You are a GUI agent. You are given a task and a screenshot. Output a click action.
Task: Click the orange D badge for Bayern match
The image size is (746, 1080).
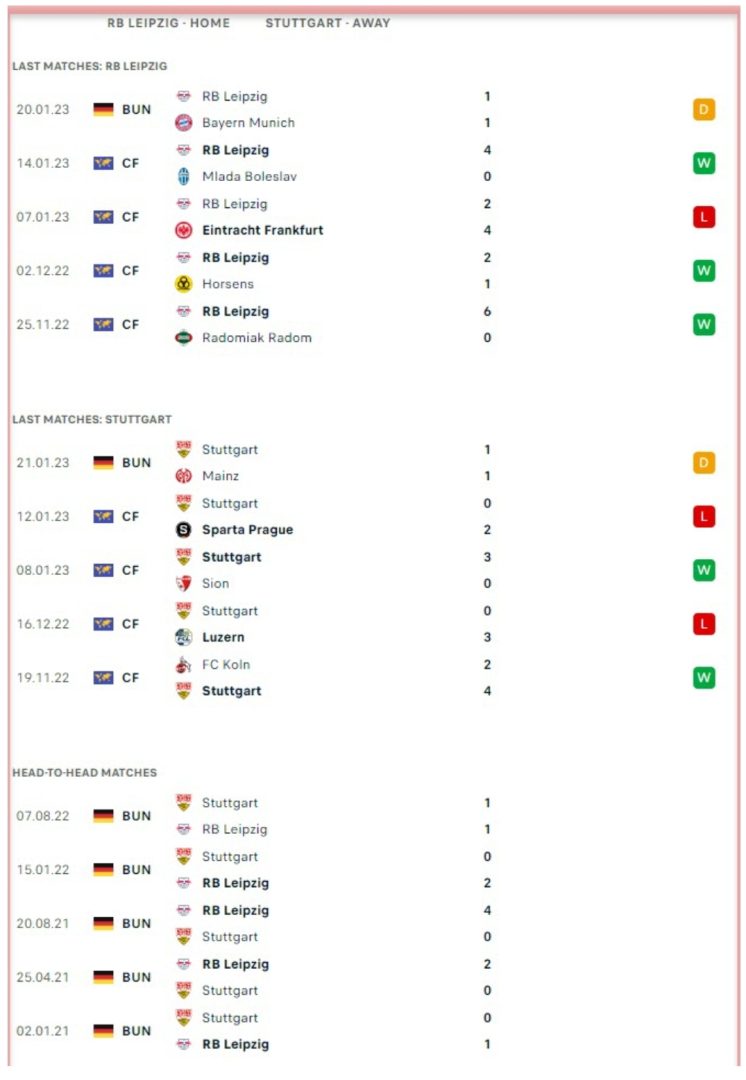point(704,110)
